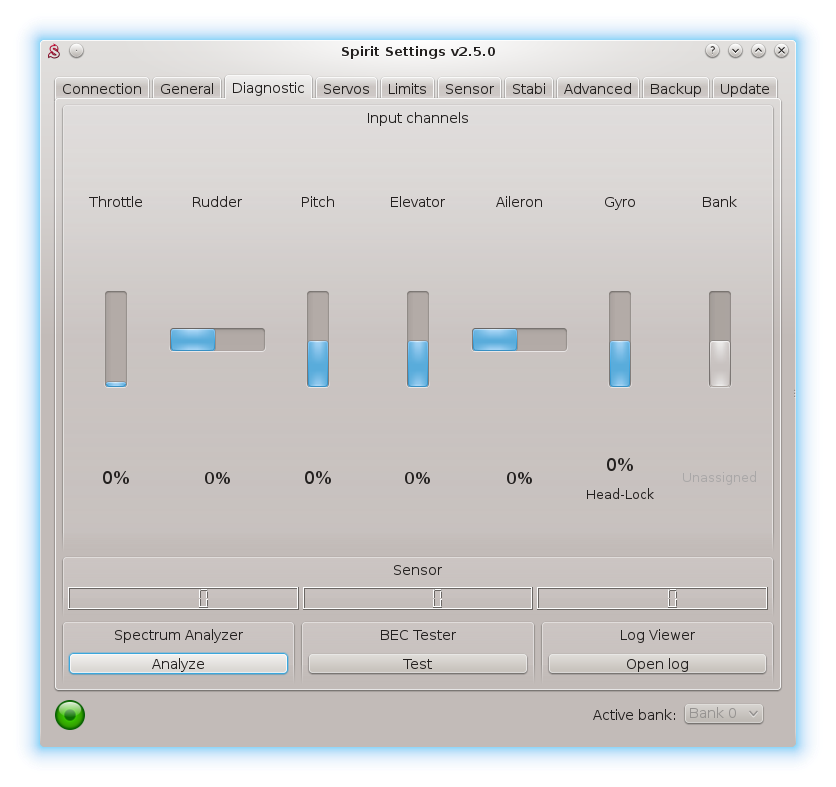Switch to the Stabi tab
The image size is (836, 787).
[529, 89]
